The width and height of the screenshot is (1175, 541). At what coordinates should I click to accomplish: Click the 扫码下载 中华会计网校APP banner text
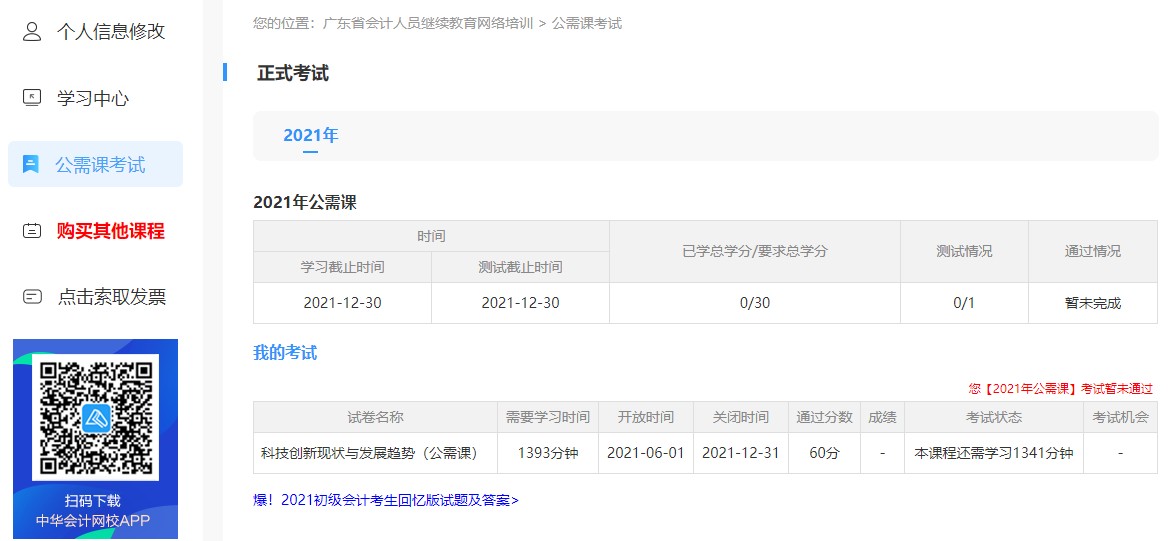click(93, 510)
